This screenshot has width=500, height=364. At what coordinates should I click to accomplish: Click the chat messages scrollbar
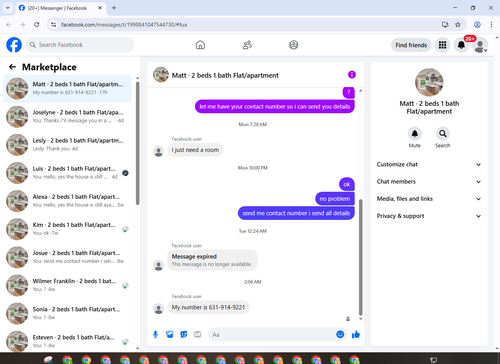(360, 257)
